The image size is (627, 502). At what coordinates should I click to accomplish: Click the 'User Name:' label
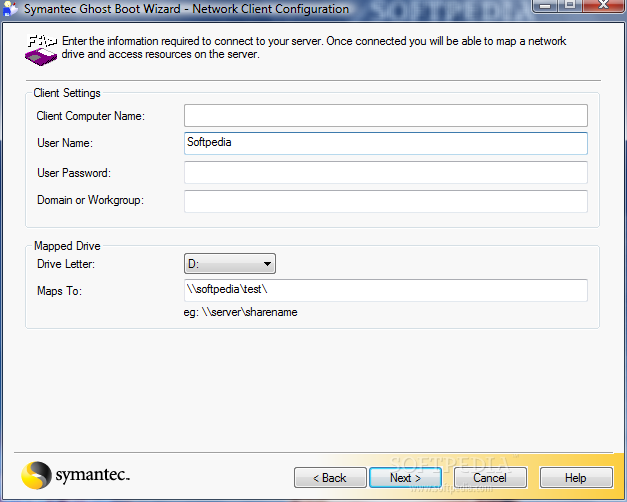[x=65, y=143]
